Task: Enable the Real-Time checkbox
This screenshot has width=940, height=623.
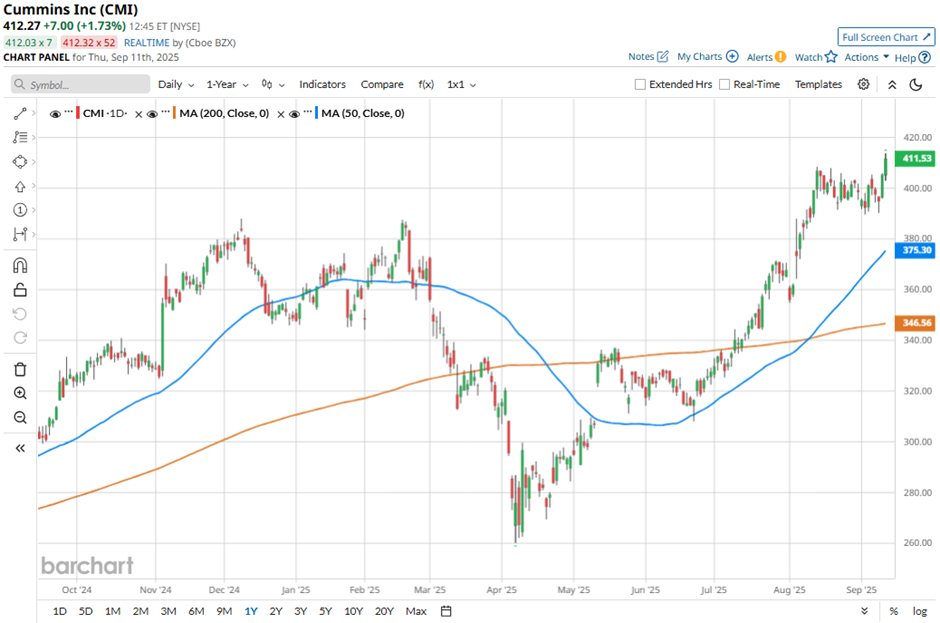Action: pos(724,85)
